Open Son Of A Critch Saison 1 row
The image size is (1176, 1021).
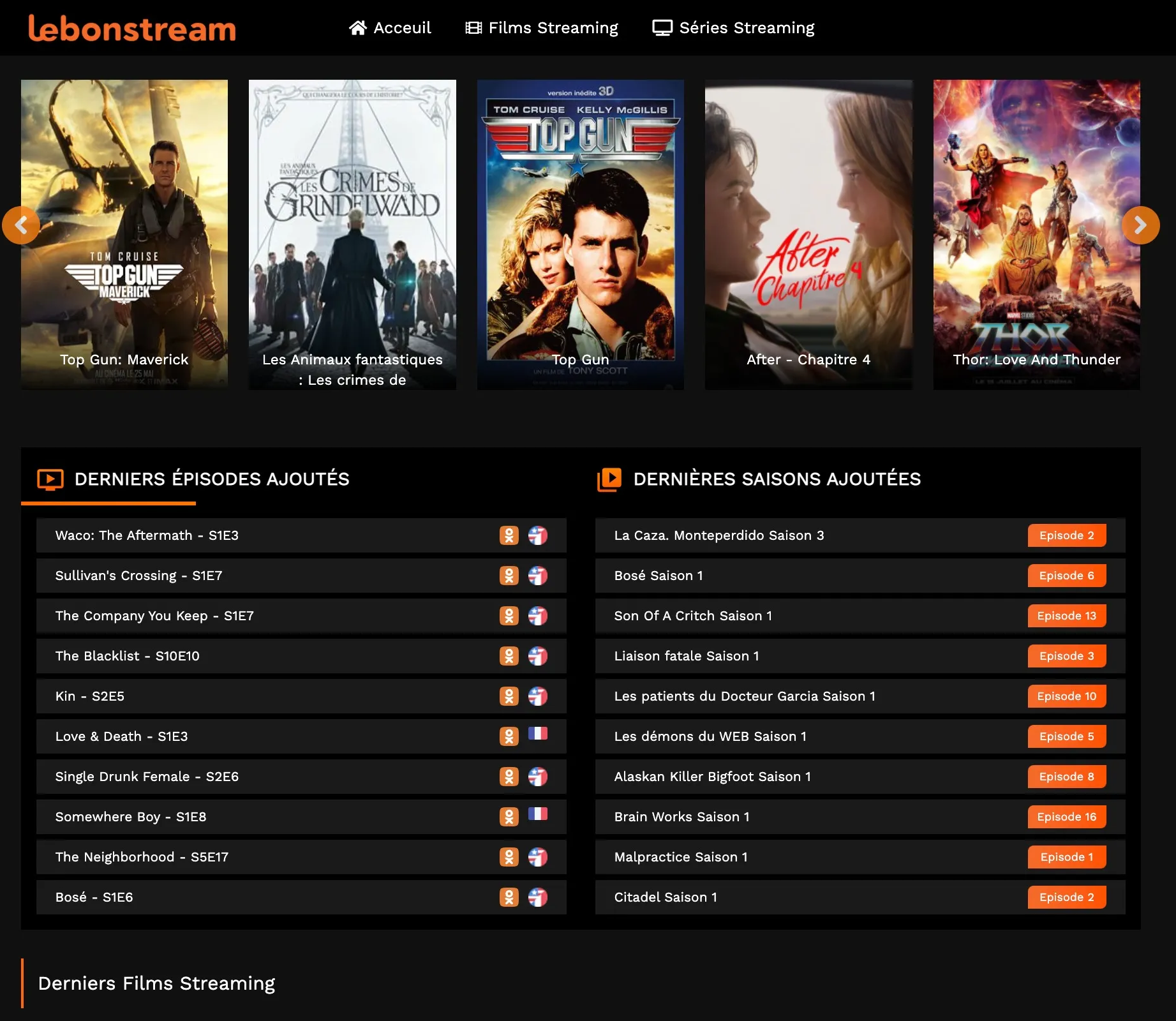860,616
